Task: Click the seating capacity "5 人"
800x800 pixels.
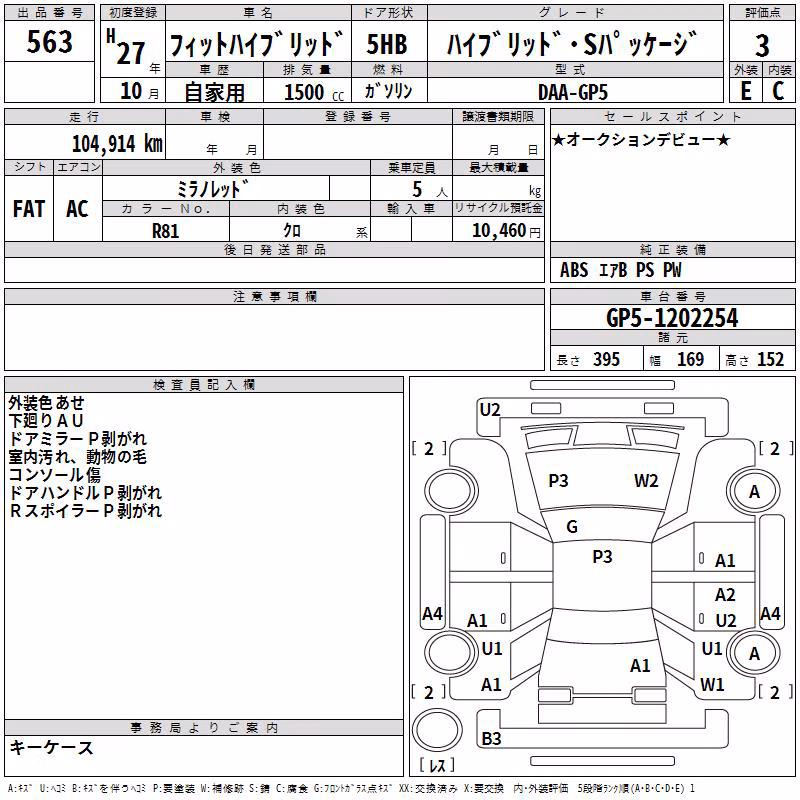Action: (x=430, y=190)
